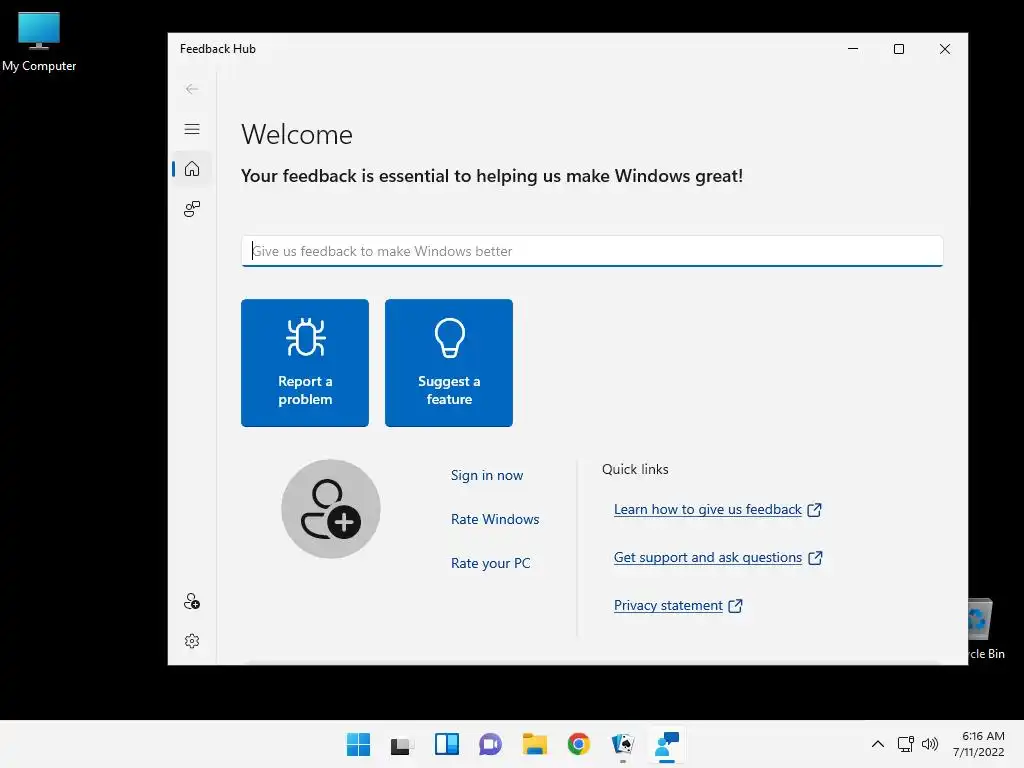Click the add account icon in sidebar

tap(192, 601)
